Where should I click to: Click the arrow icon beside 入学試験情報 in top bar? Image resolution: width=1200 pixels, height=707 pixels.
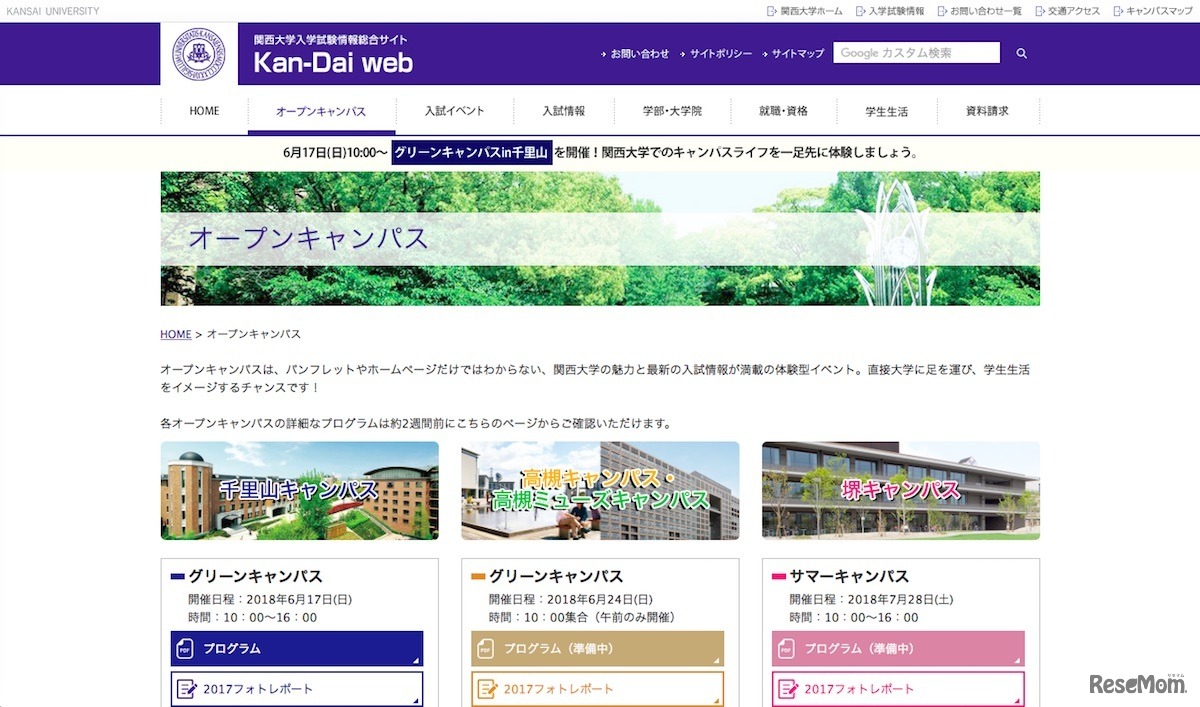point(860,11)
